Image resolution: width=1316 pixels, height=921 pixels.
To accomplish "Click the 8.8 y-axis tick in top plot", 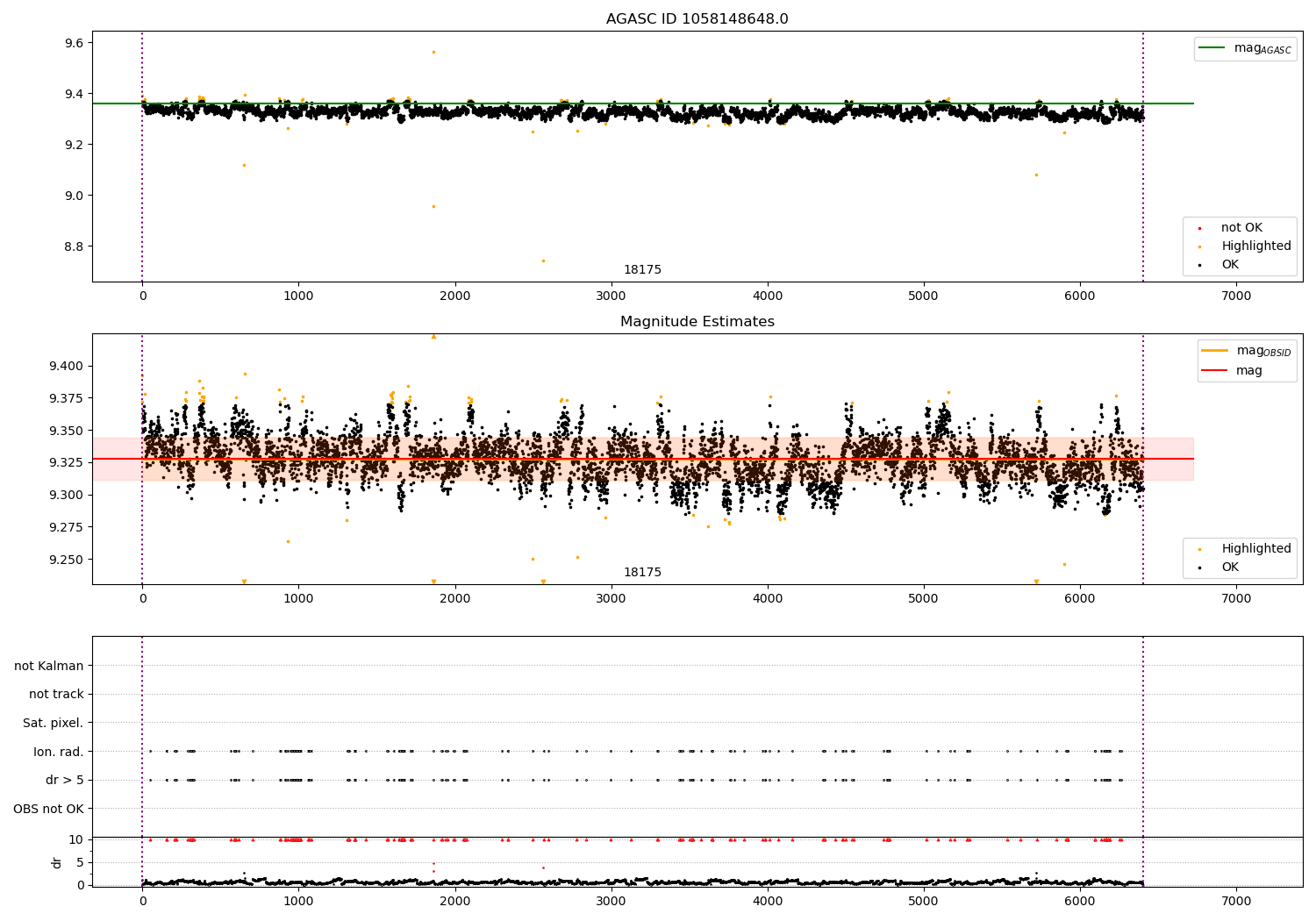I will (72, 246).
